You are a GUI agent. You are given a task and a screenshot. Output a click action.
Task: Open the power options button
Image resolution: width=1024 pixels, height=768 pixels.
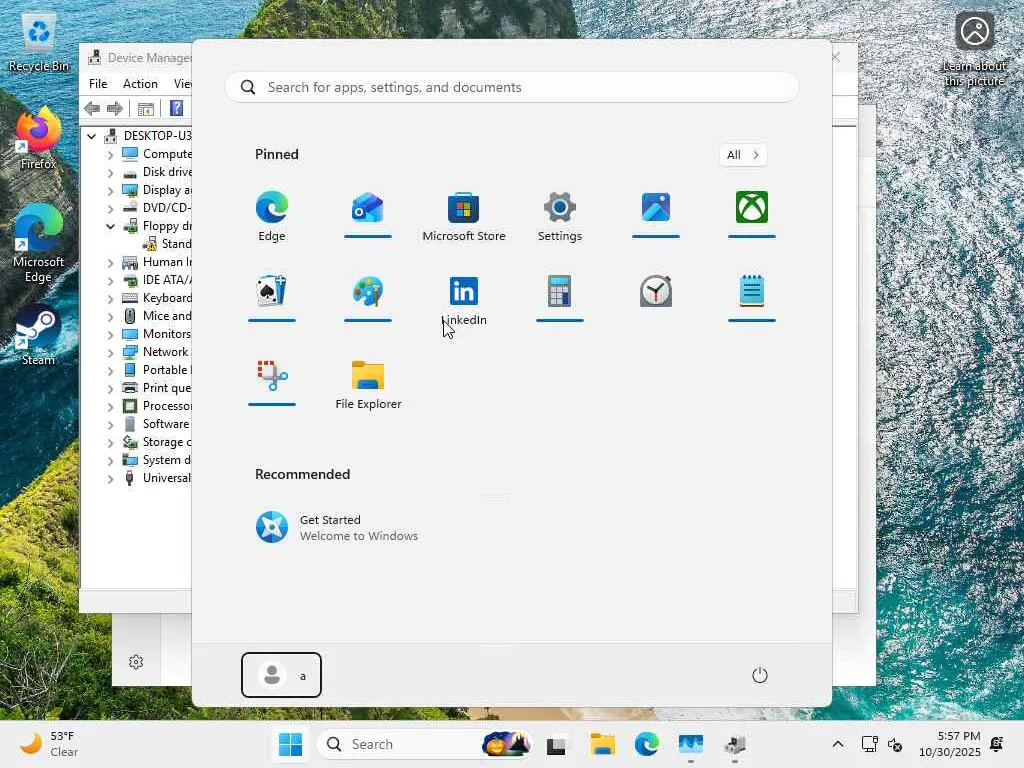click(x=760, y=675)
